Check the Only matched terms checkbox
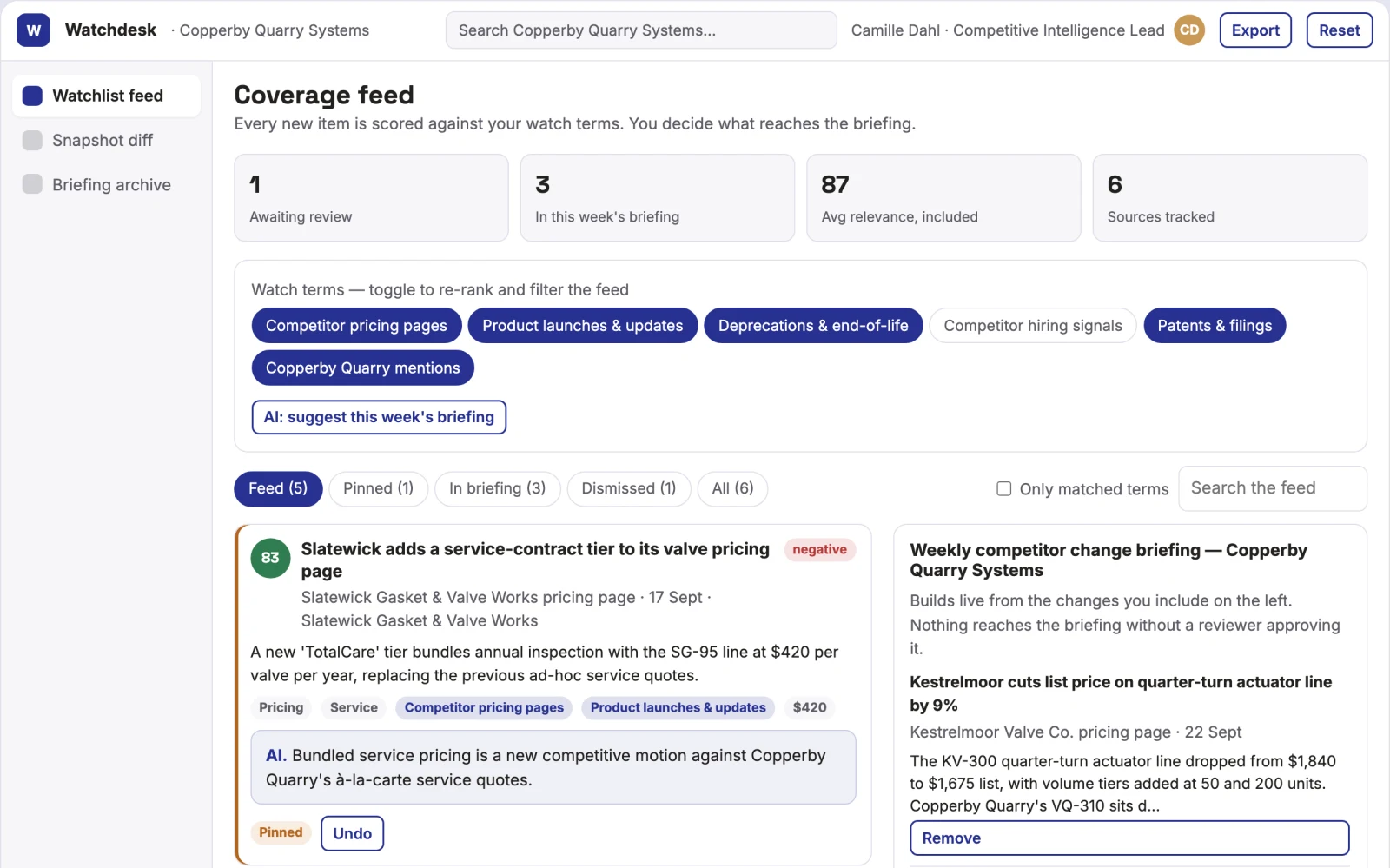Image resolution: width=1390 pixels, height=868 pixels. pyautogui.click(x=1003, y=488)
